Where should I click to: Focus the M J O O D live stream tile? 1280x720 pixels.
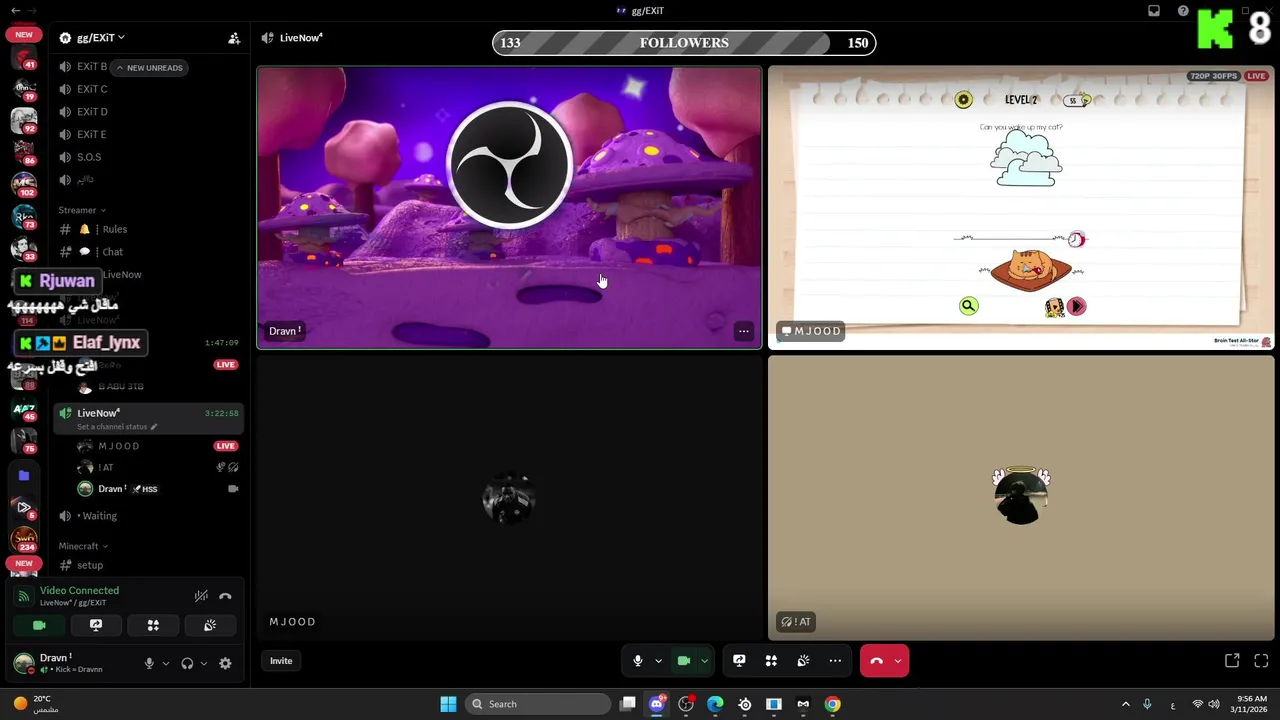[1021, 208]
